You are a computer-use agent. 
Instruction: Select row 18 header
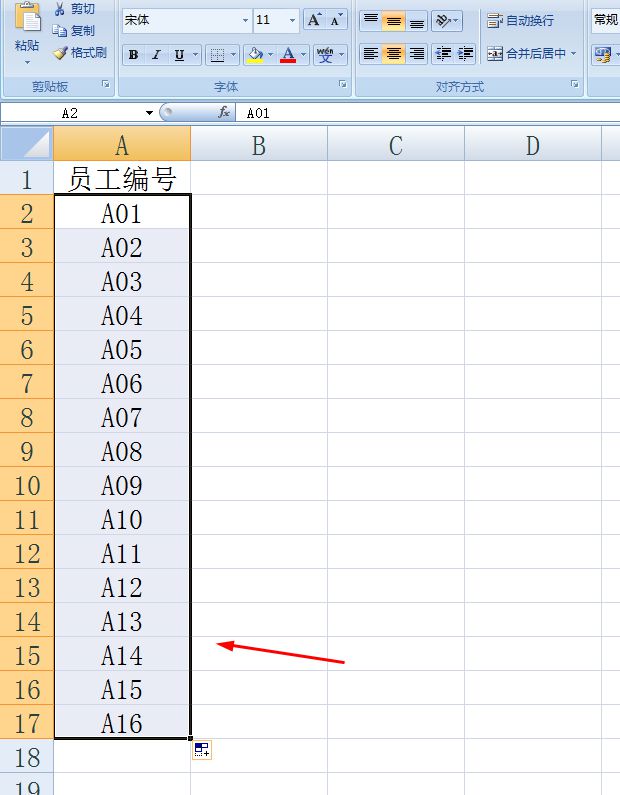[x=26, y=756]
